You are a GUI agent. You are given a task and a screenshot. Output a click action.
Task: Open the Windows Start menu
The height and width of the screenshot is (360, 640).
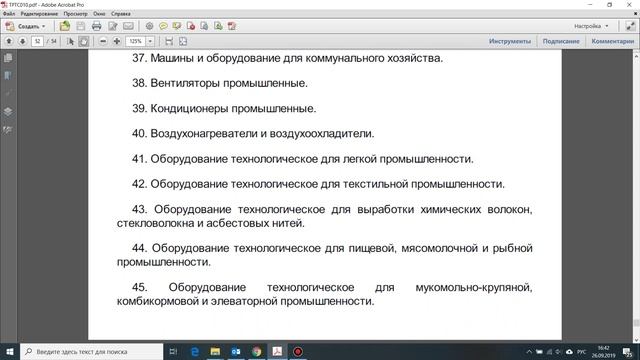[x=10, y=351]
